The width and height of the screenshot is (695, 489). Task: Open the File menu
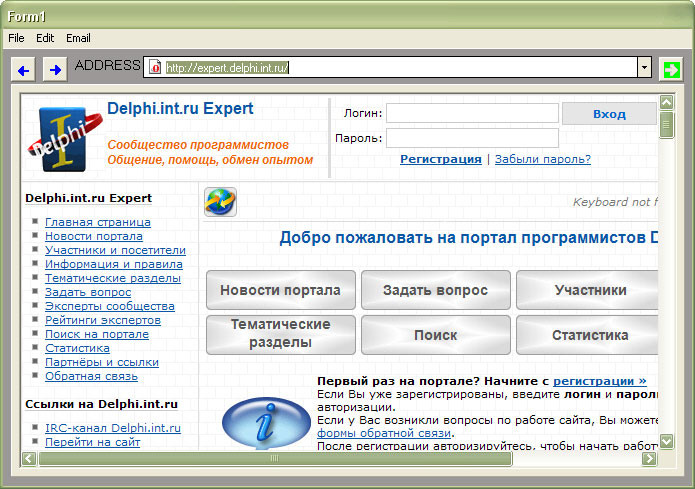[16, 38]
